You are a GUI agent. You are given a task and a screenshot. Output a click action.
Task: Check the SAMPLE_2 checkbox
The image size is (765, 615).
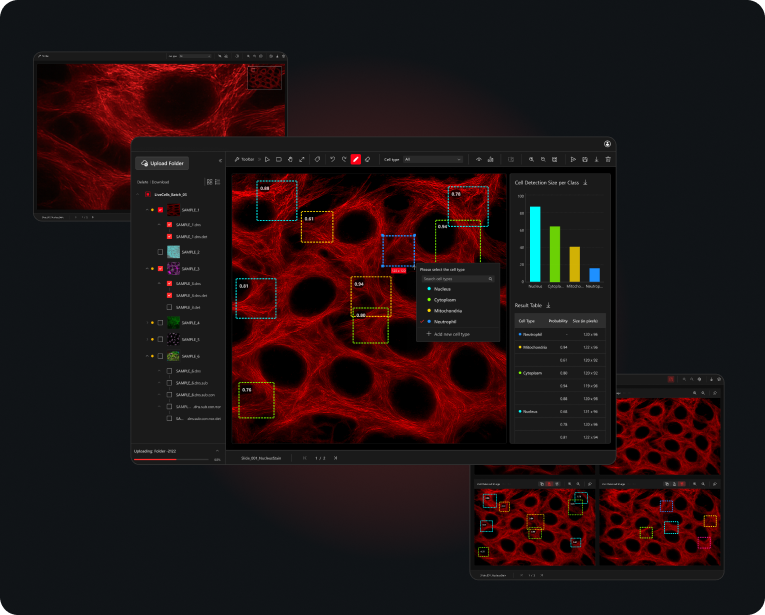point(161,252)
